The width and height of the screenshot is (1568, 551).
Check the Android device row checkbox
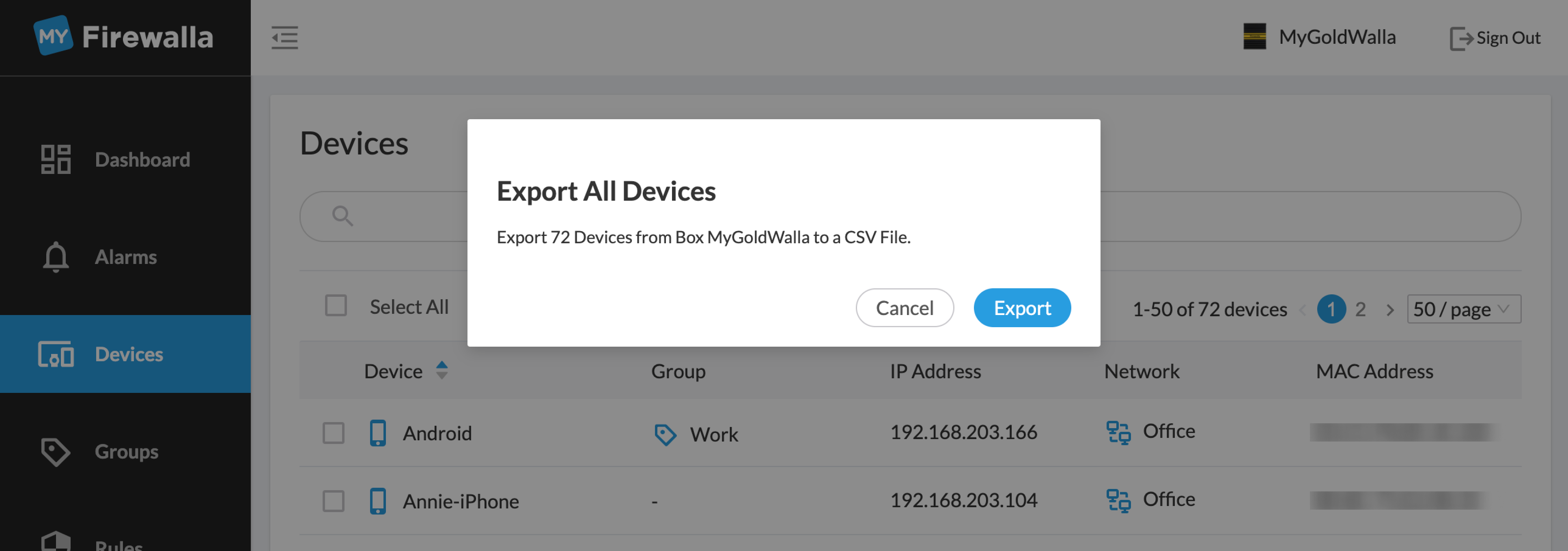334,433
